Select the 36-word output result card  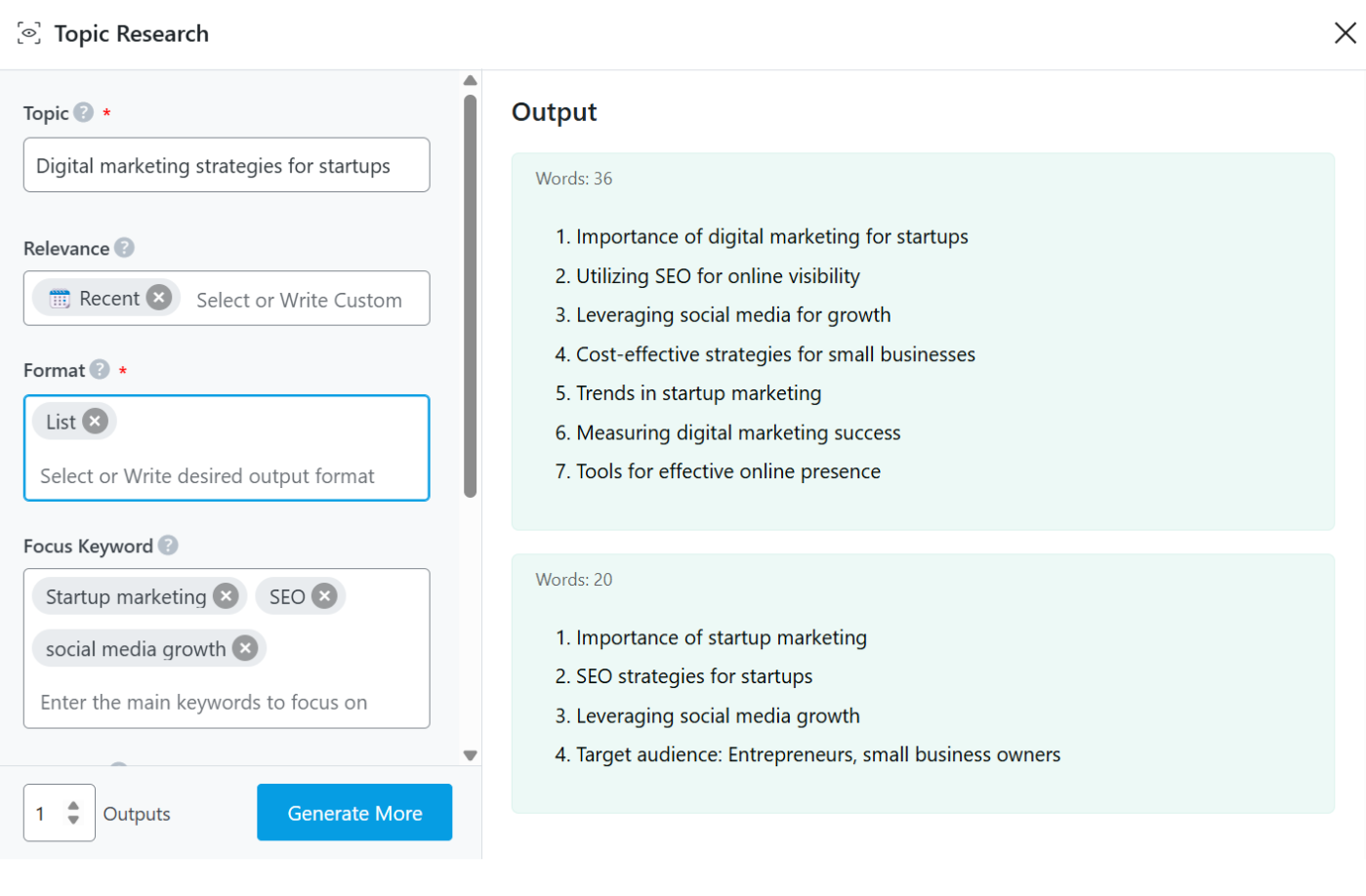click(x=922, y=342)
